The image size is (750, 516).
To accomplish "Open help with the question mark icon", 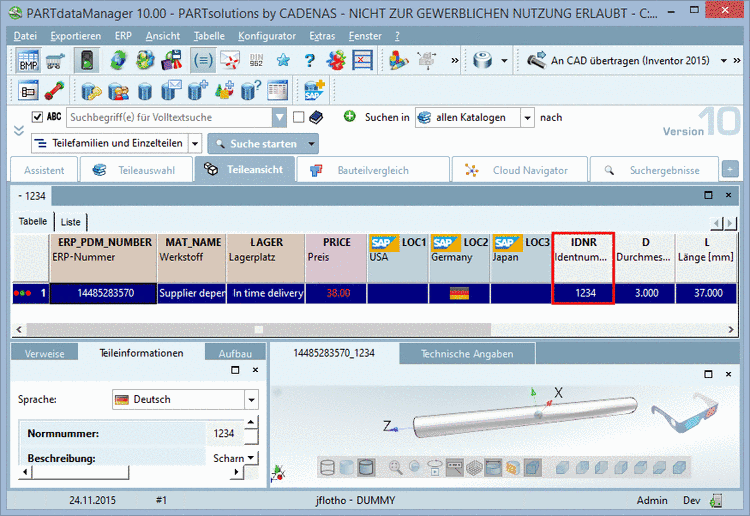I will 310,61.
